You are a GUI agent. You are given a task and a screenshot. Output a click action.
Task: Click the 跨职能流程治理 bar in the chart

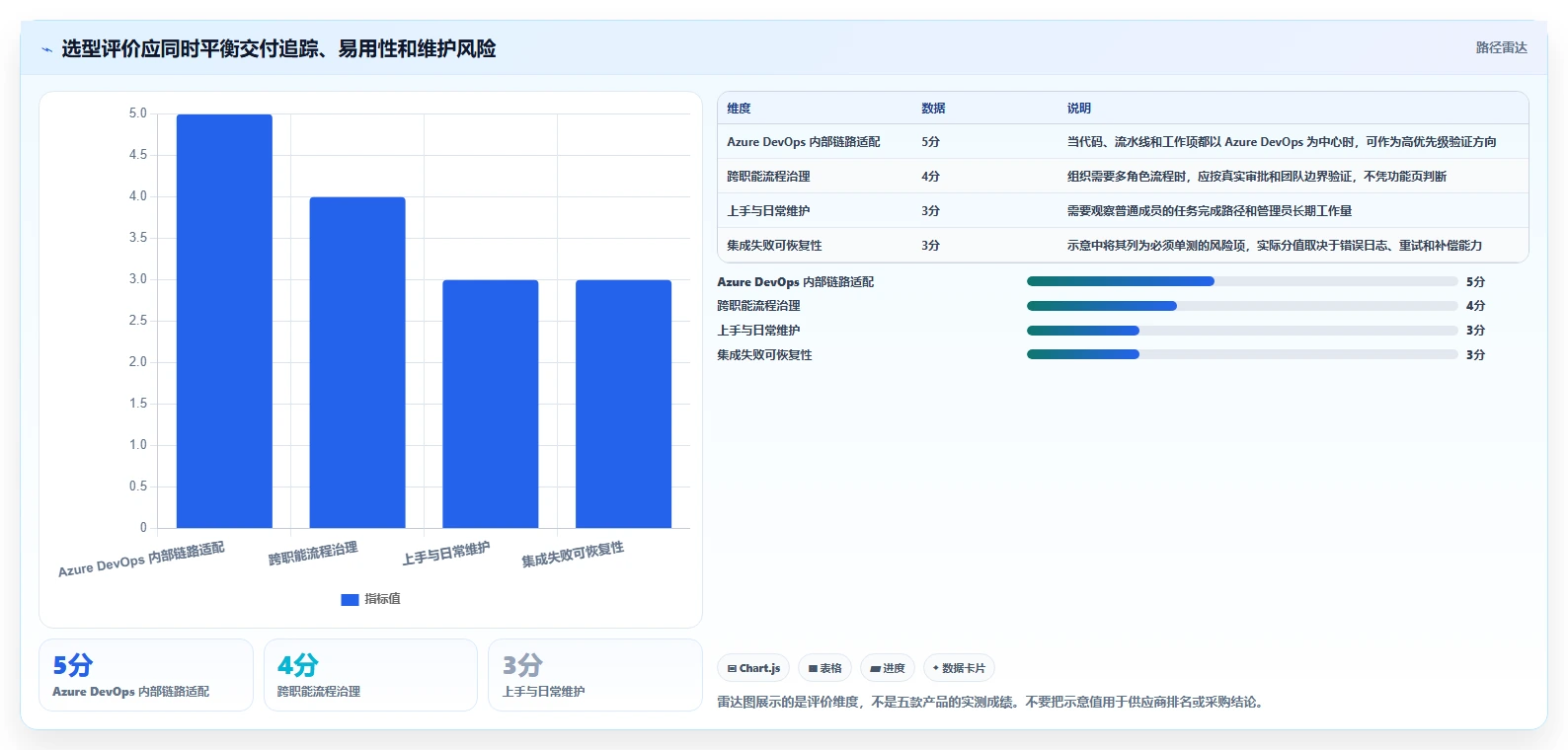[357, 362]
